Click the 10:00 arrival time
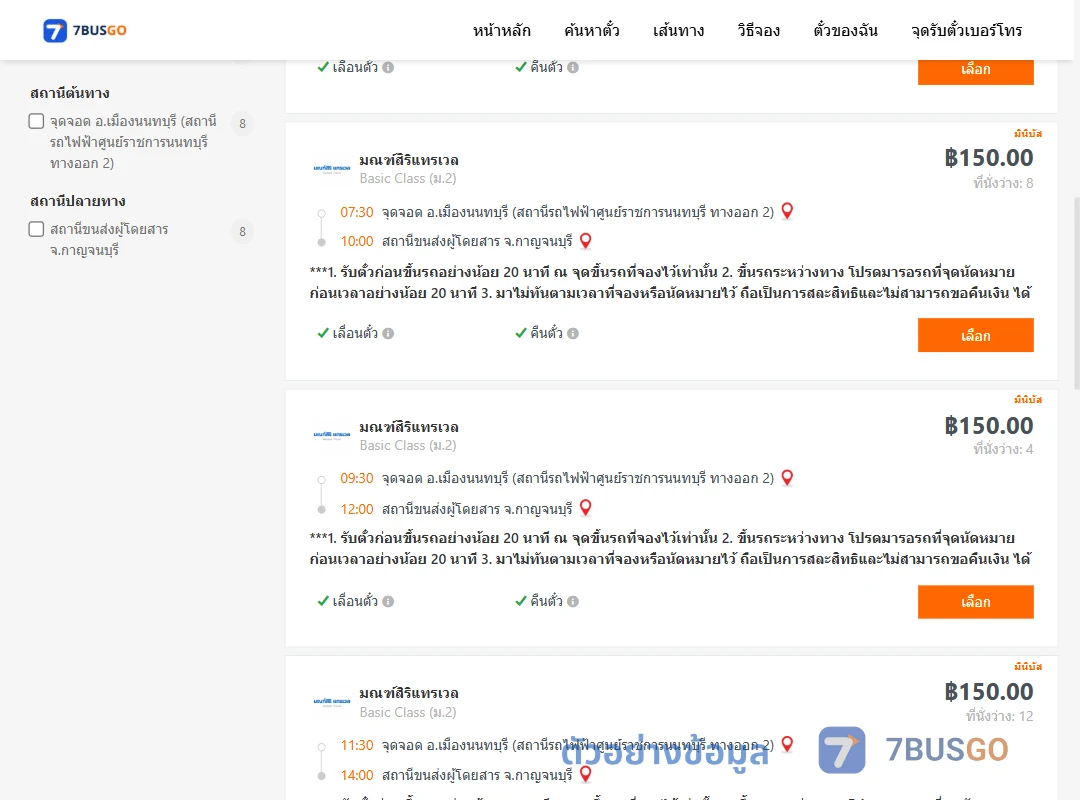This screenshot has width=1080, height=800. click(357, 241)
